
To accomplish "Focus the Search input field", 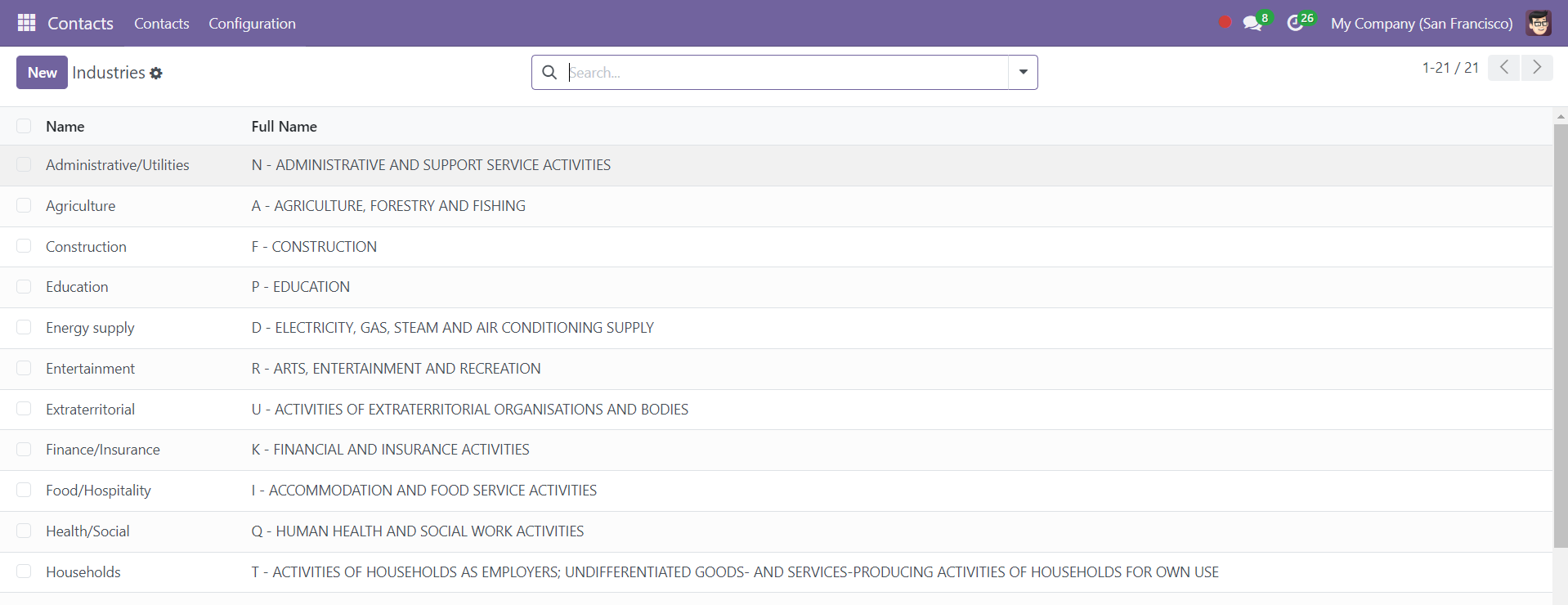I will coord(787,73).
